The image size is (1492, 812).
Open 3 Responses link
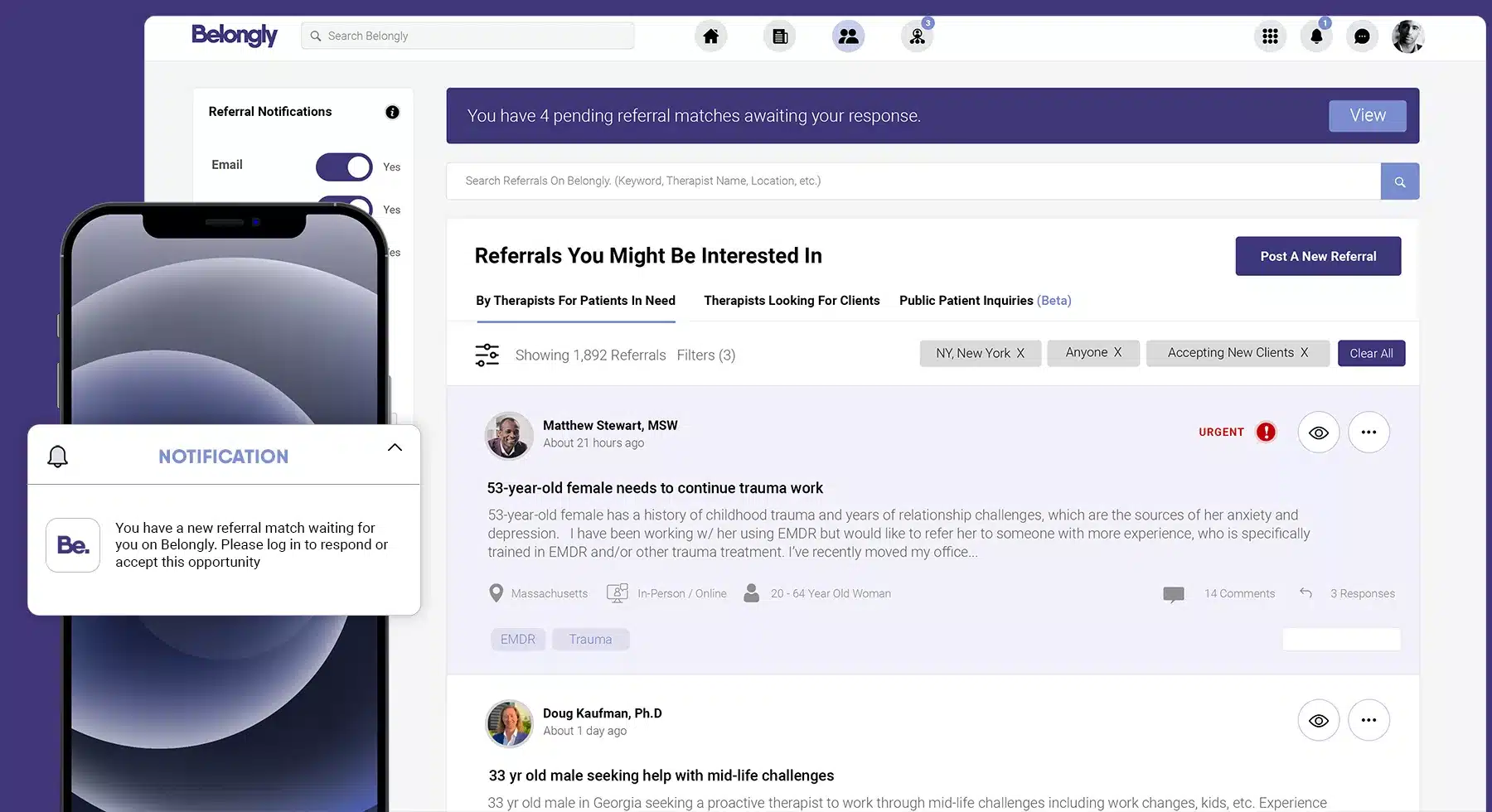click(1362, 593)
